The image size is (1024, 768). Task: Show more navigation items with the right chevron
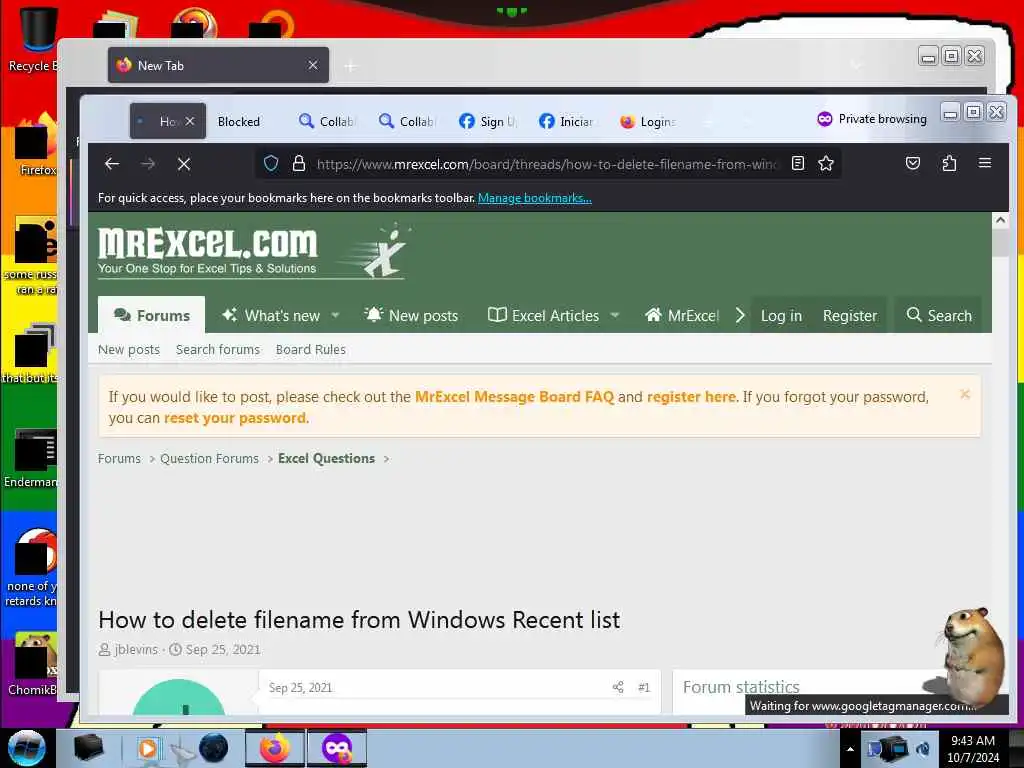tap(740, 315)
